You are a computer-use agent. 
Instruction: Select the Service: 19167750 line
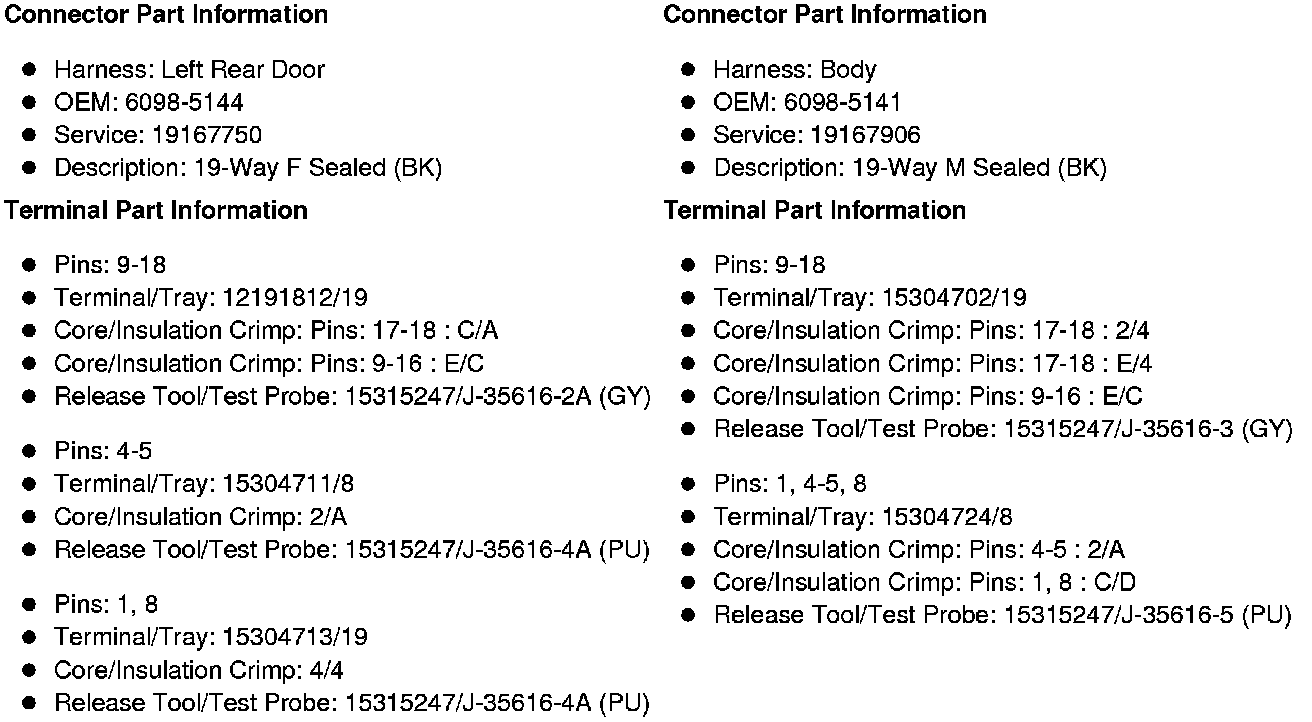pos(157,135)
